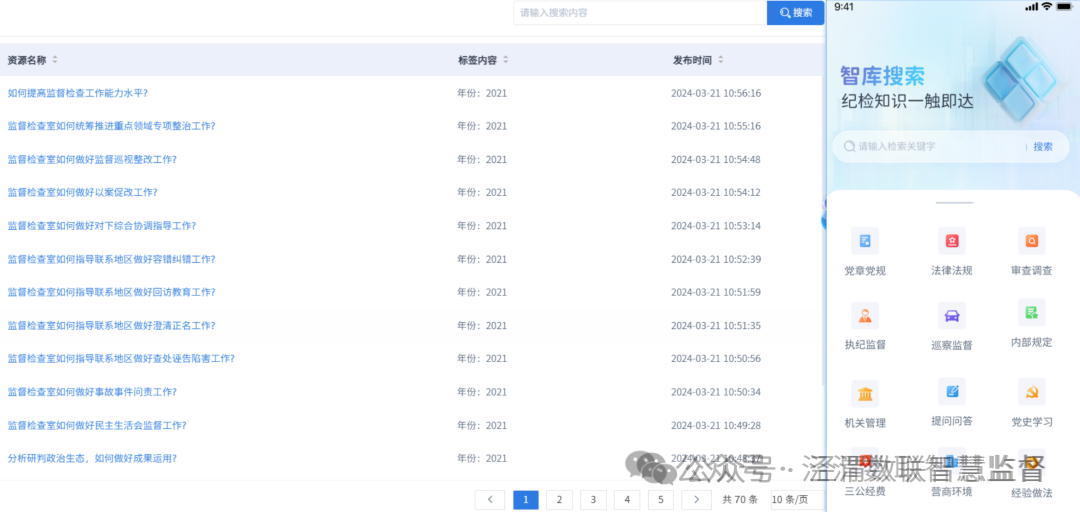Image resolution: width=1080 pixels, height=512 pixels.
Task: Open link 监督检查室如何统筹推进重点领域专项整治工作?
Action: pyautogui.click(x=112, y=126)
